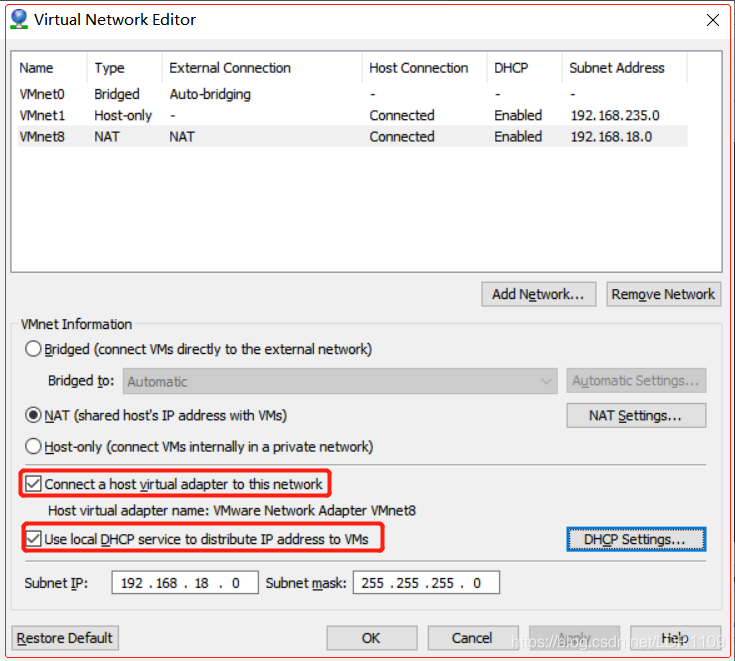This screenshot has height=661, width=735.
Task: Open DHCP Settings
Action: coord(636,539)
